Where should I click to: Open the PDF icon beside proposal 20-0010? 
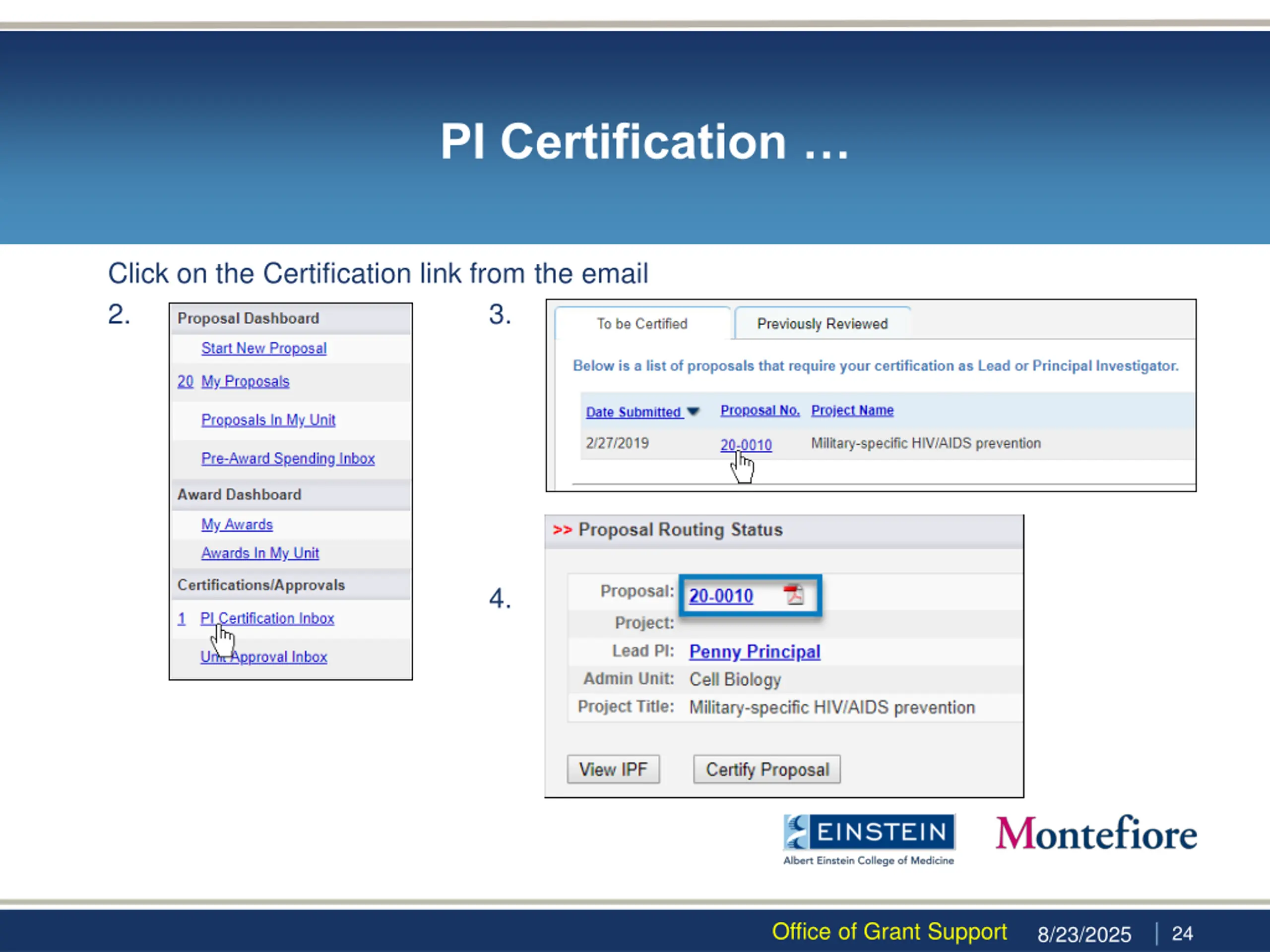[x=794, y=595]
